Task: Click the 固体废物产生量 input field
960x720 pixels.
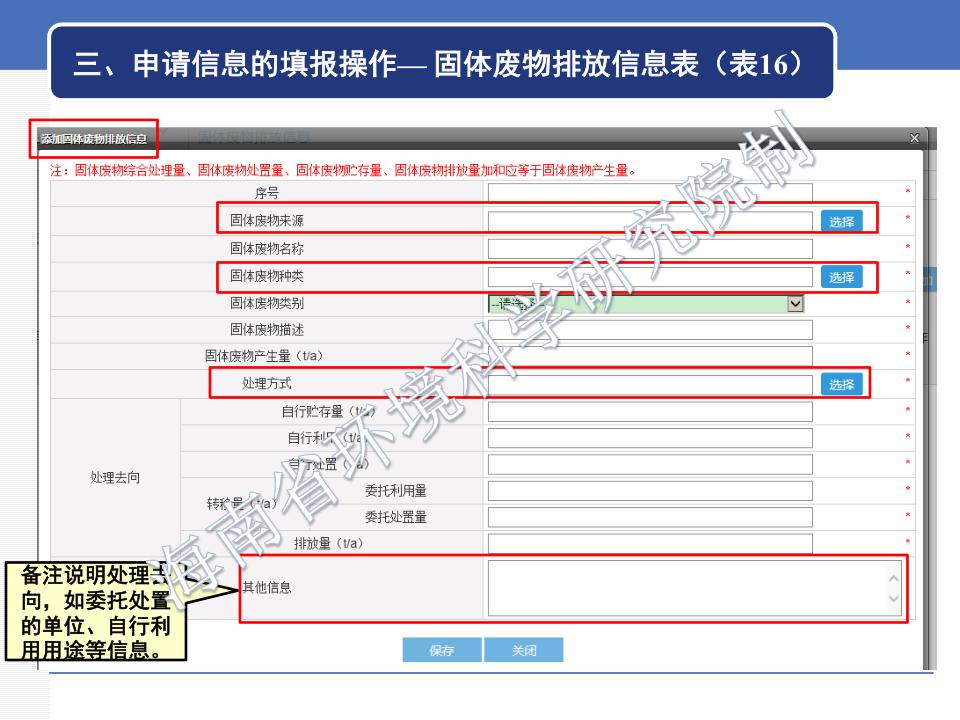Action: tap(650, 356)
